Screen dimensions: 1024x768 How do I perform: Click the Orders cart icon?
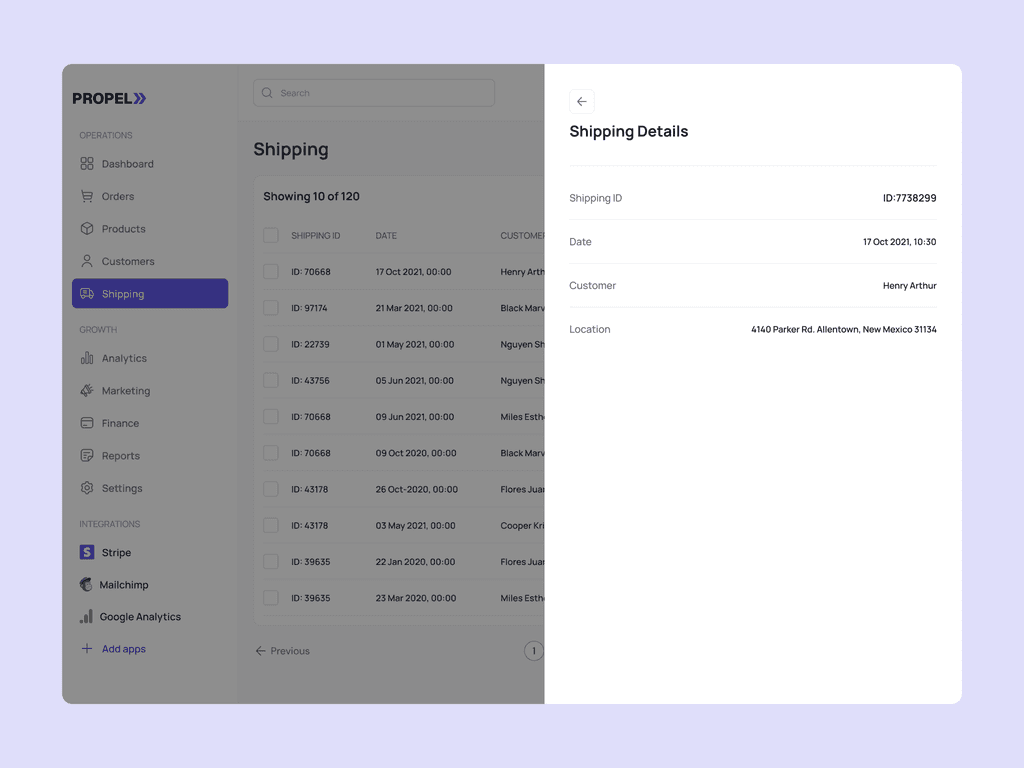(87, 196)
